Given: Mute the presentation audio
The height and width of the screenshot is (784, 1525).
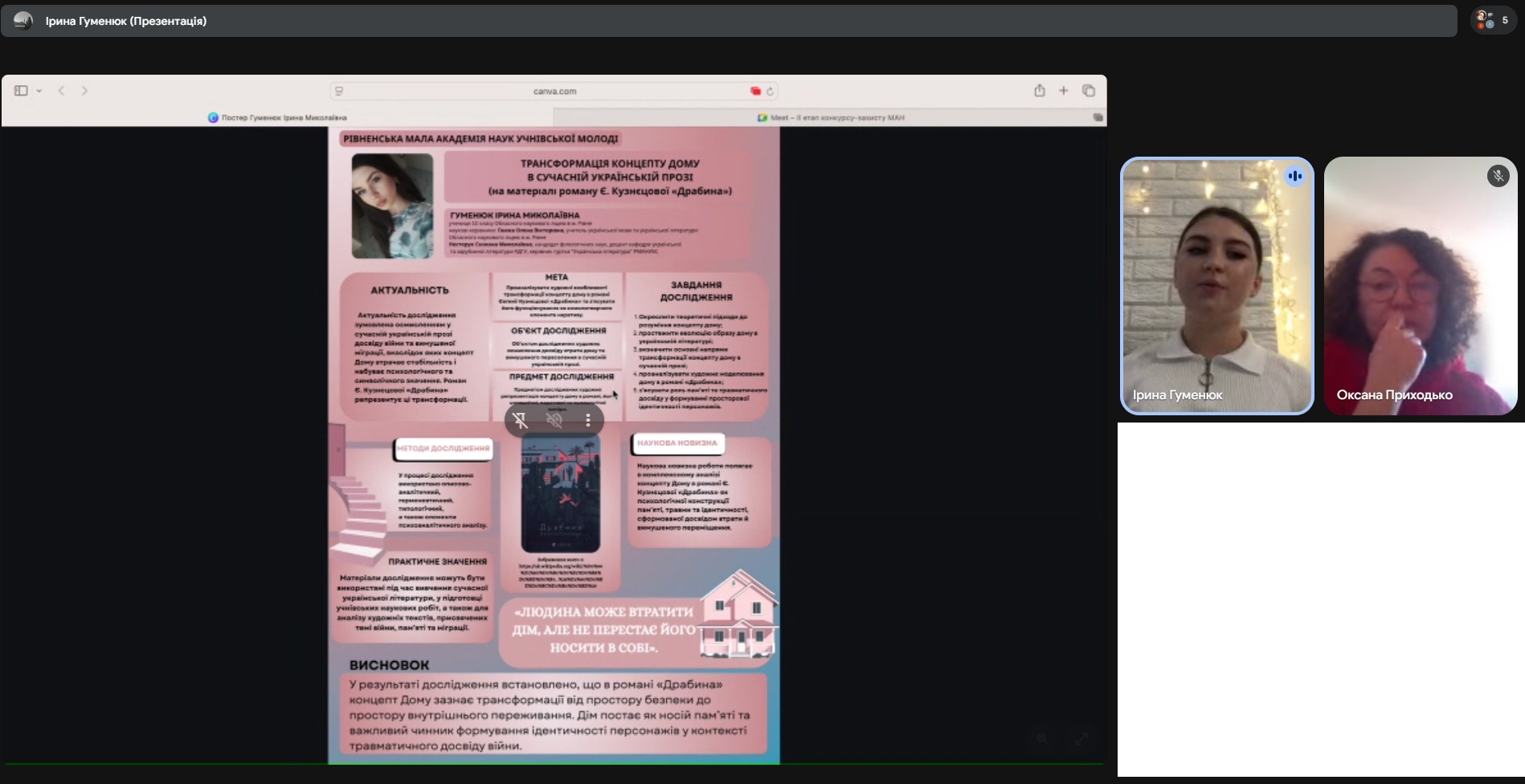Looking at the screenshot, I should [554, 420].
